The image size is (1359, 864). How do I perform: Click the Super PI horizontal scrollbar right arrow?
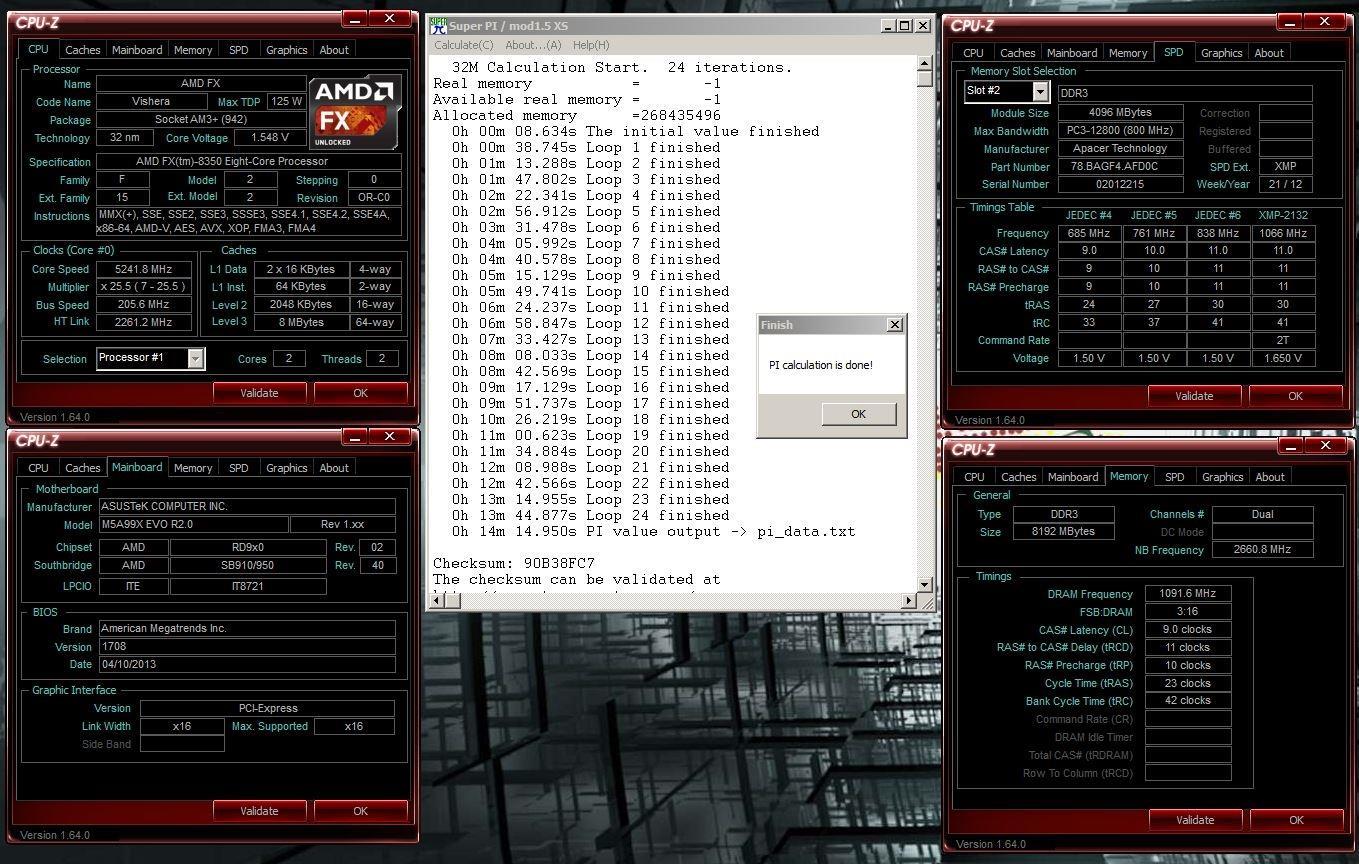tap(909, 600)
